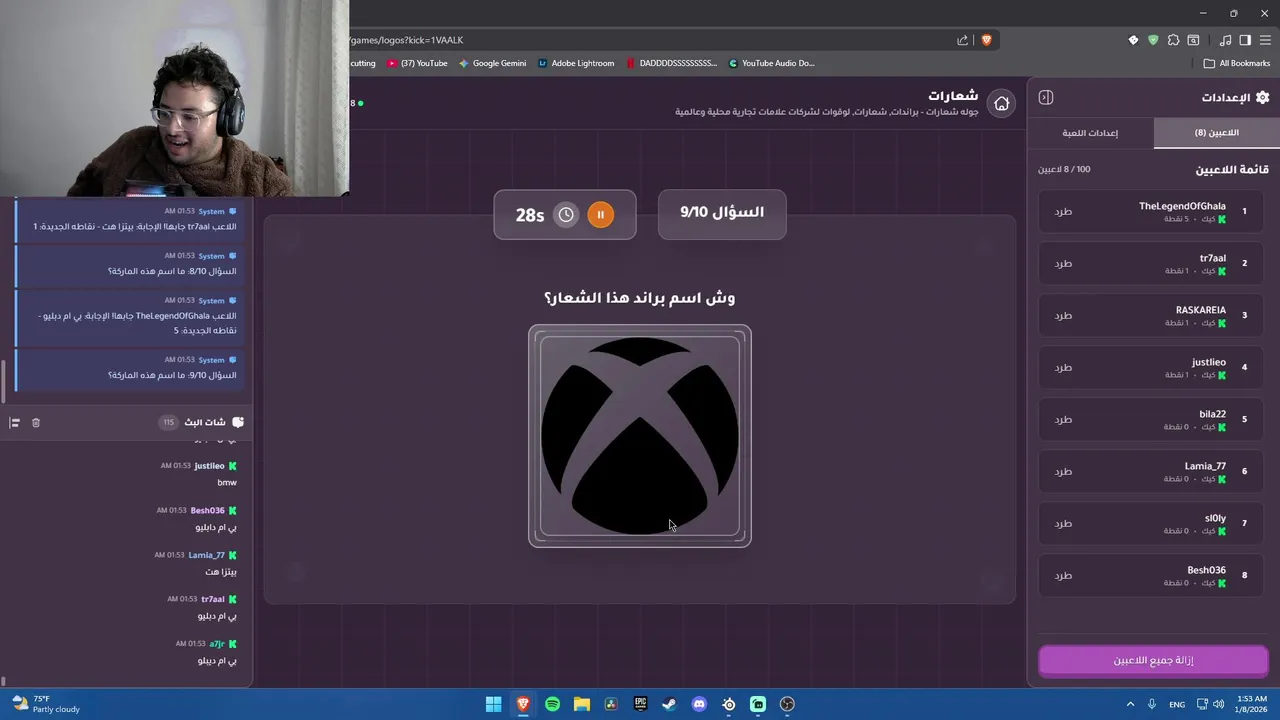Open Discord from the taskbar
Image resolution: width=1280 pixels, height=720 pixels.
pyautogui.click(x=699, y=704)
